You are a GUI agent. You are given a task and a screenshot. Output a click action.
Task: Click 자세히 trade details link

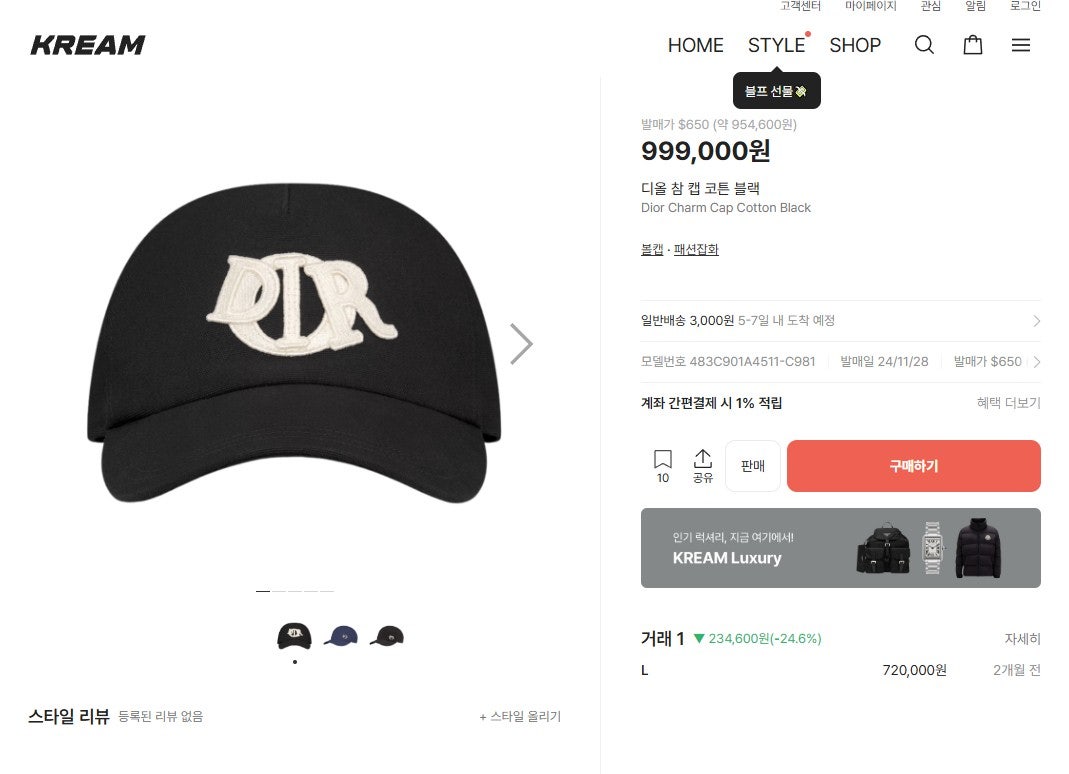click(1022, 639)
